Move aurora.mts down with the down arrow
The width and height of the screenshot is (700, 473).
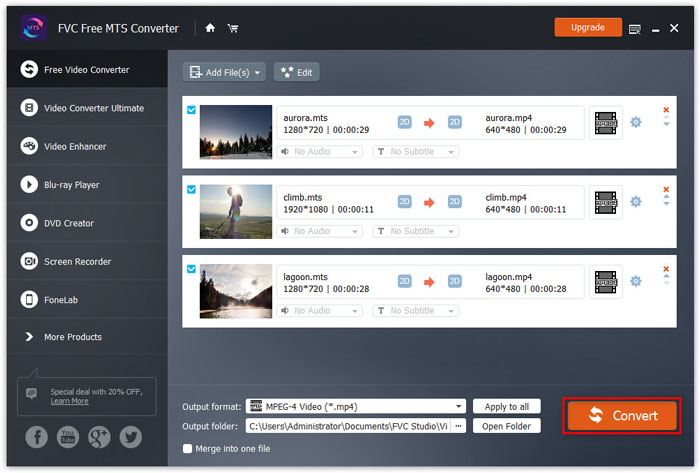(x=666, y=124)
